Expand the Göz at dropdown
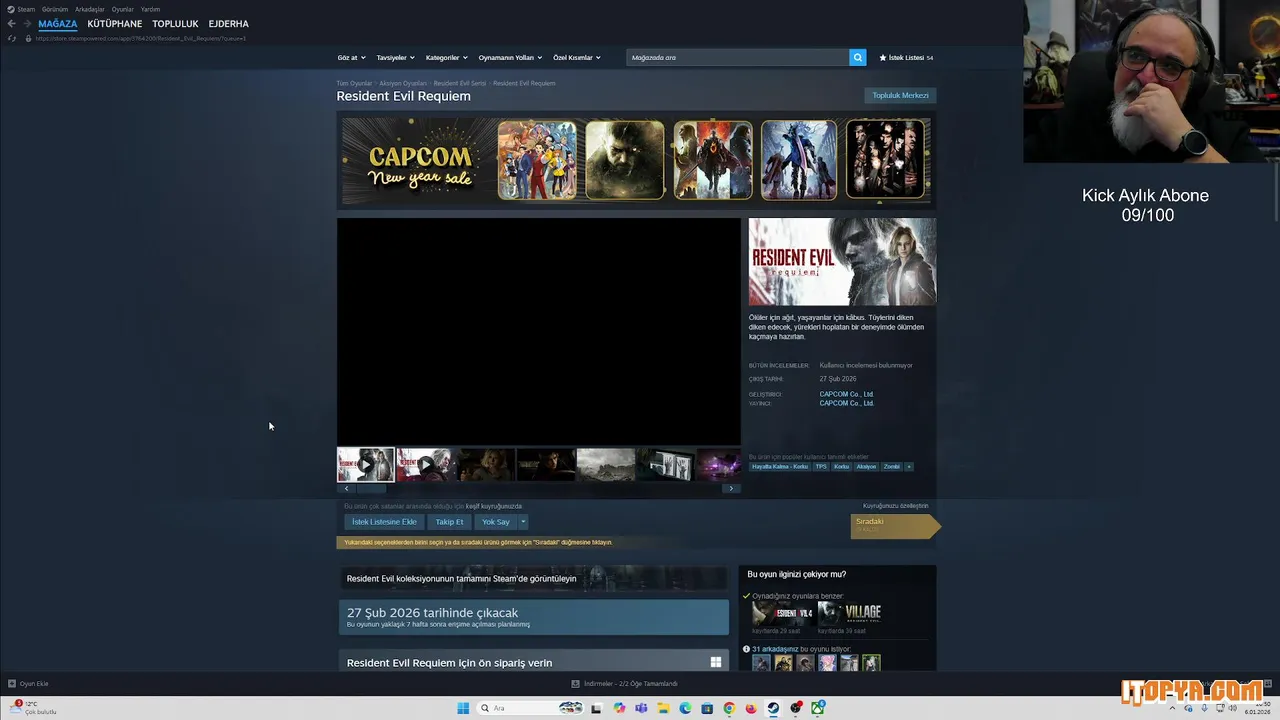 pos(352,57)
